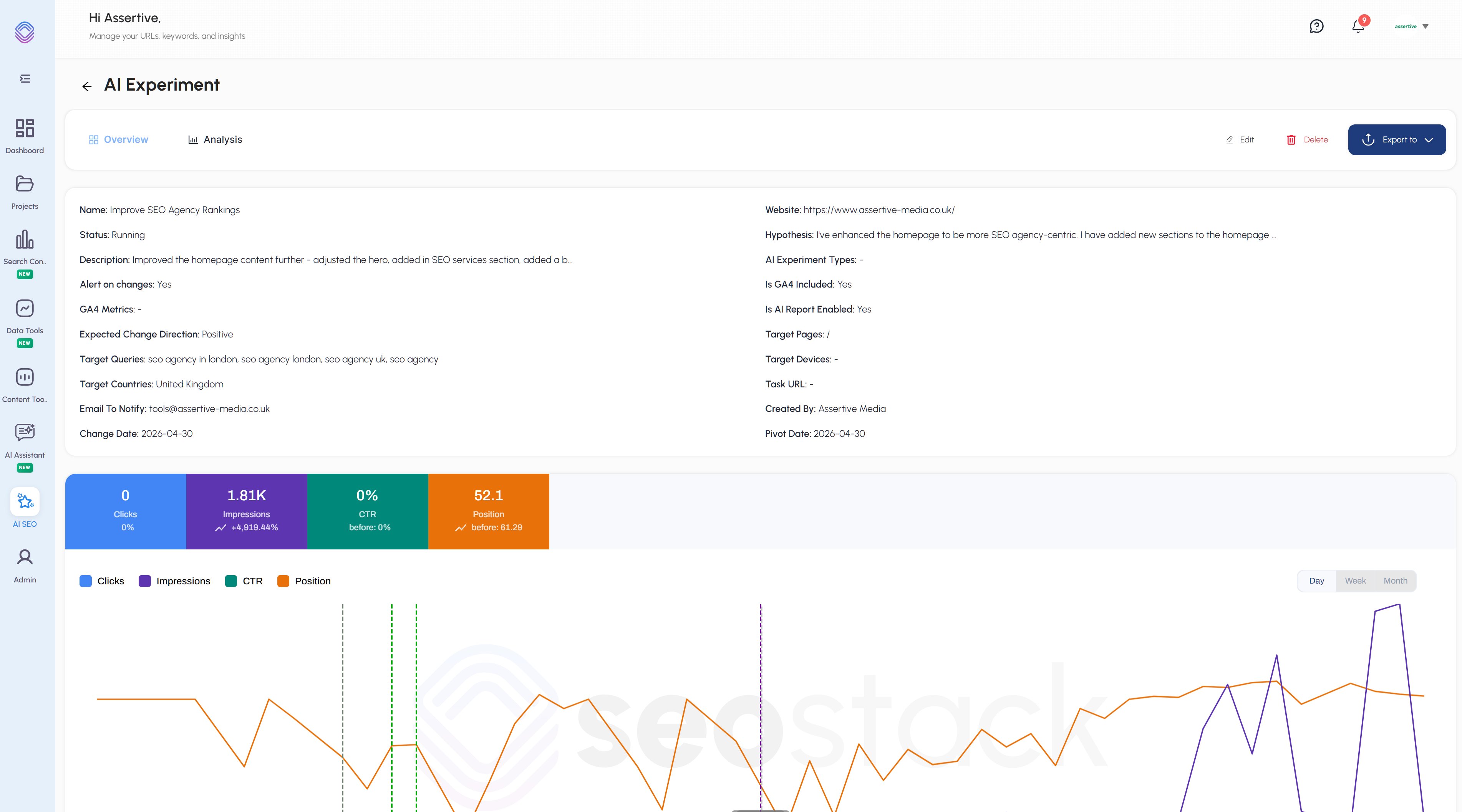Click the red Delete trash icon
The width and height of the screenshot is (1462, 812).
1291,140
